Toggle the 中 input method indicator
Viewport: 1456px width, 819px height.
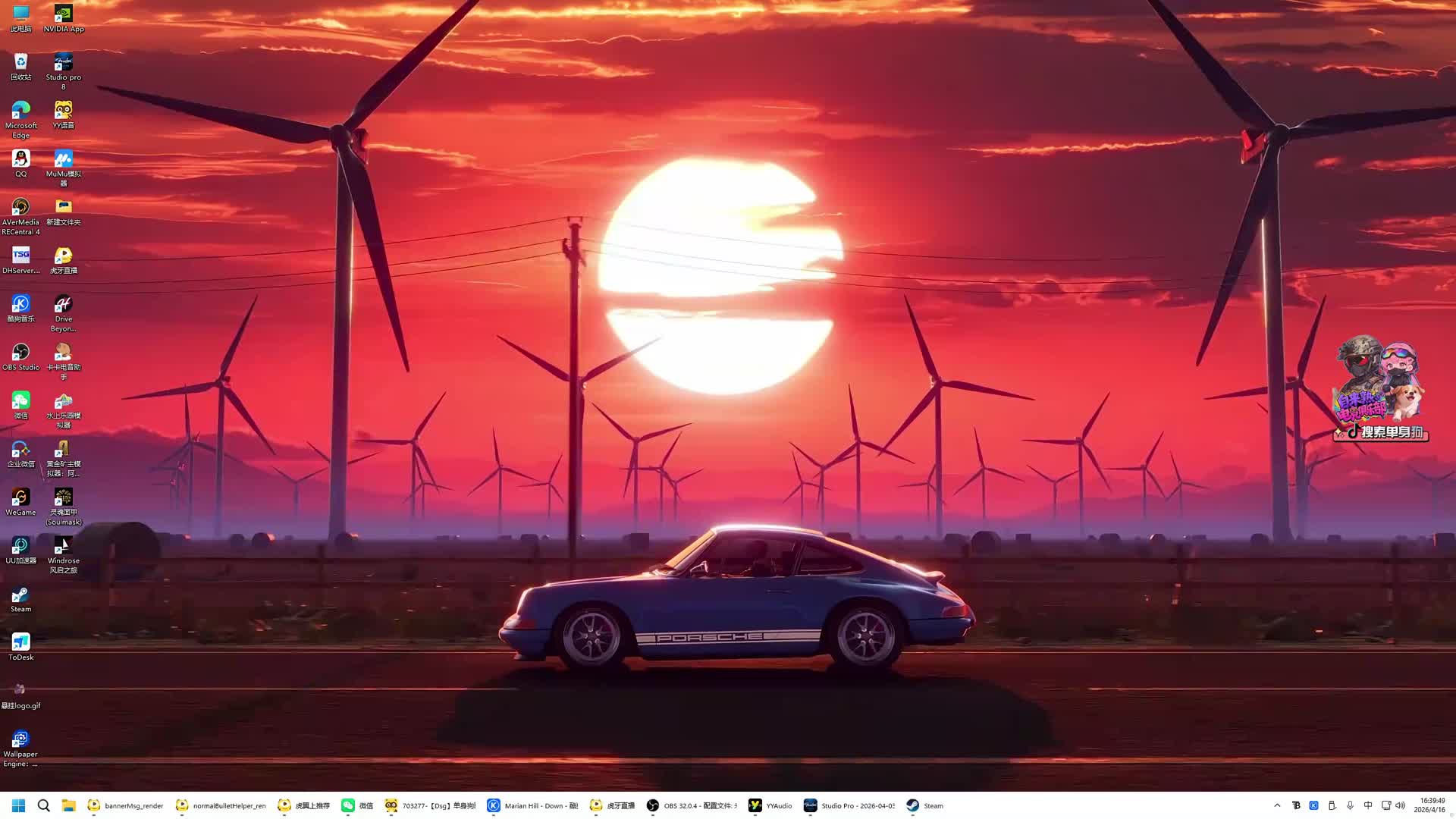click(x=1368, y=805)
